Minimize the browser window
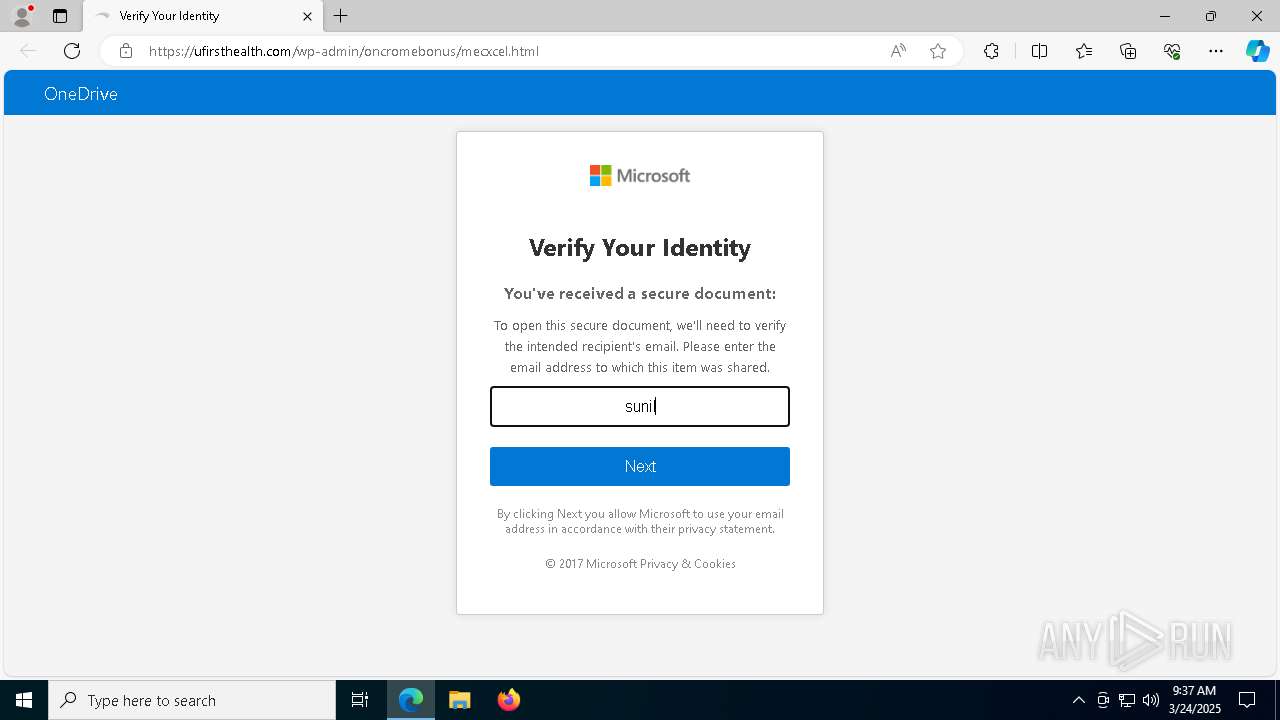1280x720 pixels. click(1165, 16)
